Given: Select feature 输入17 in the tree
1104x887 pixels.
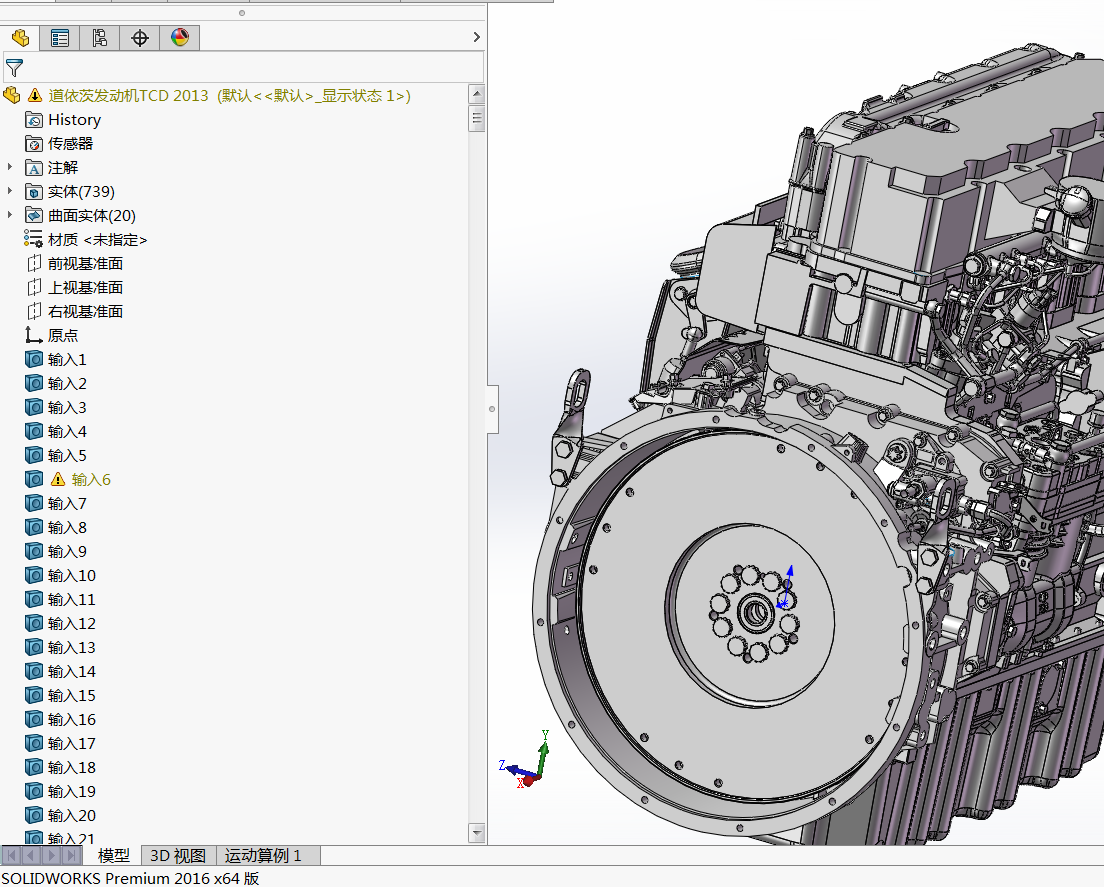Looking at the screenshot, I should (72, 743).
